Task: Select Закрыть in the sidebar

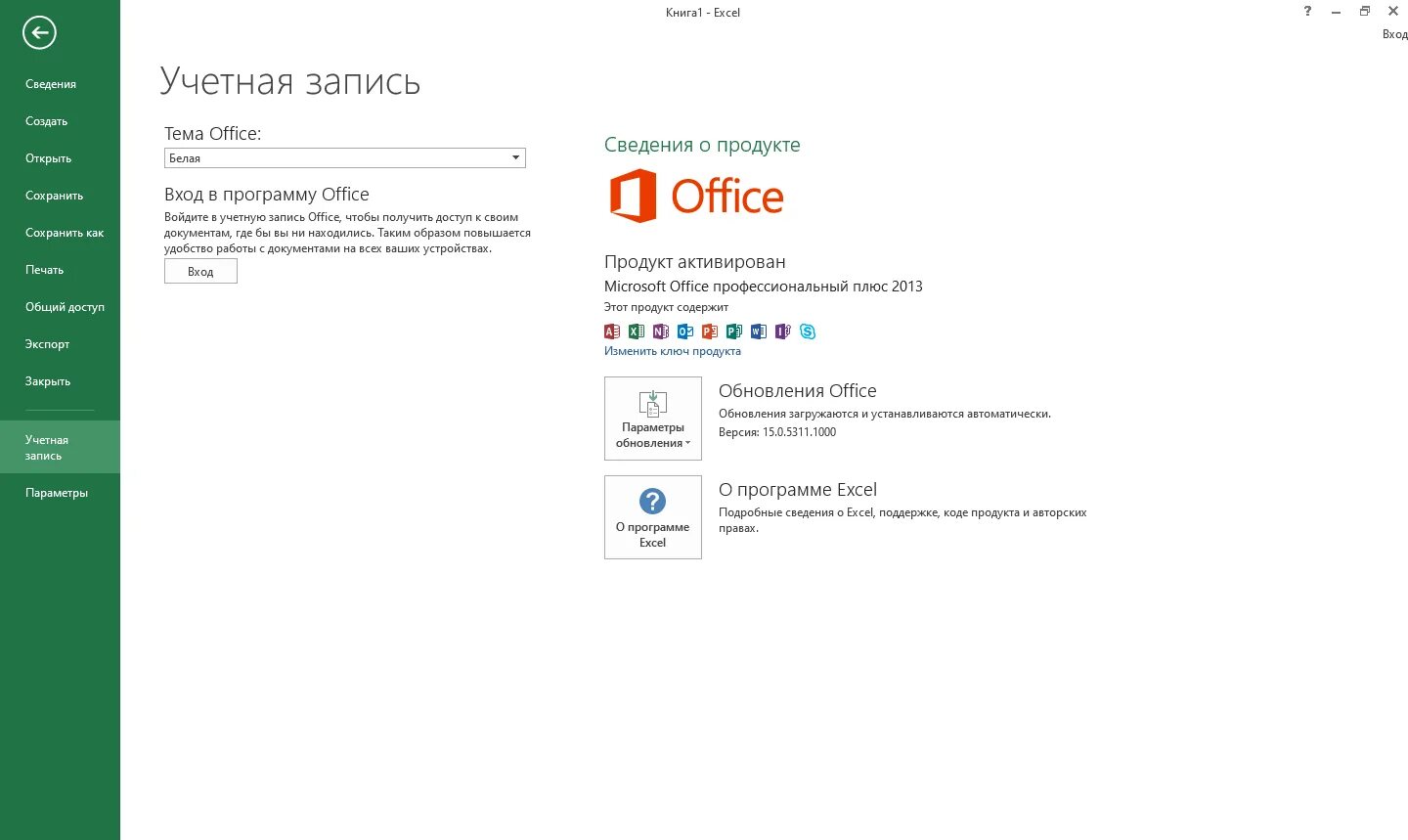Action: [x=60, y=381]
